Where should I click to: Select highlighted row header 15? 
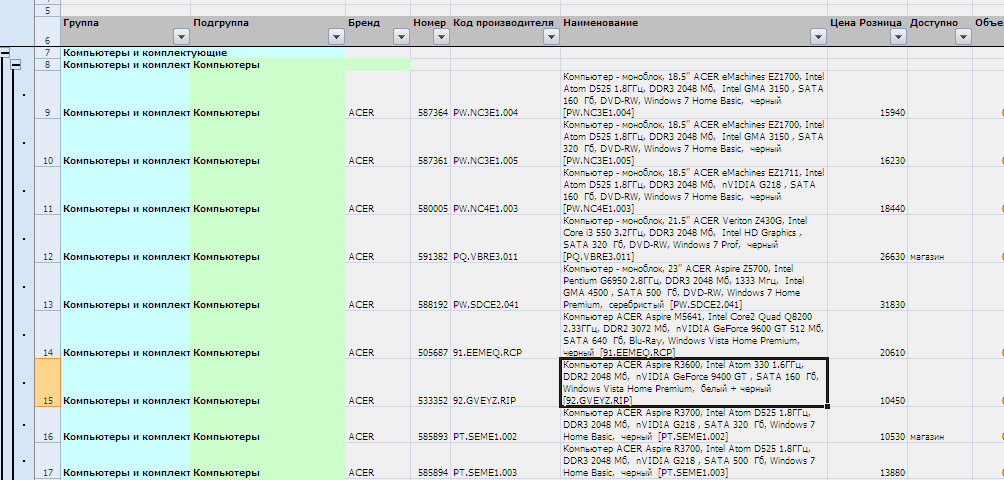click(46, 383)
